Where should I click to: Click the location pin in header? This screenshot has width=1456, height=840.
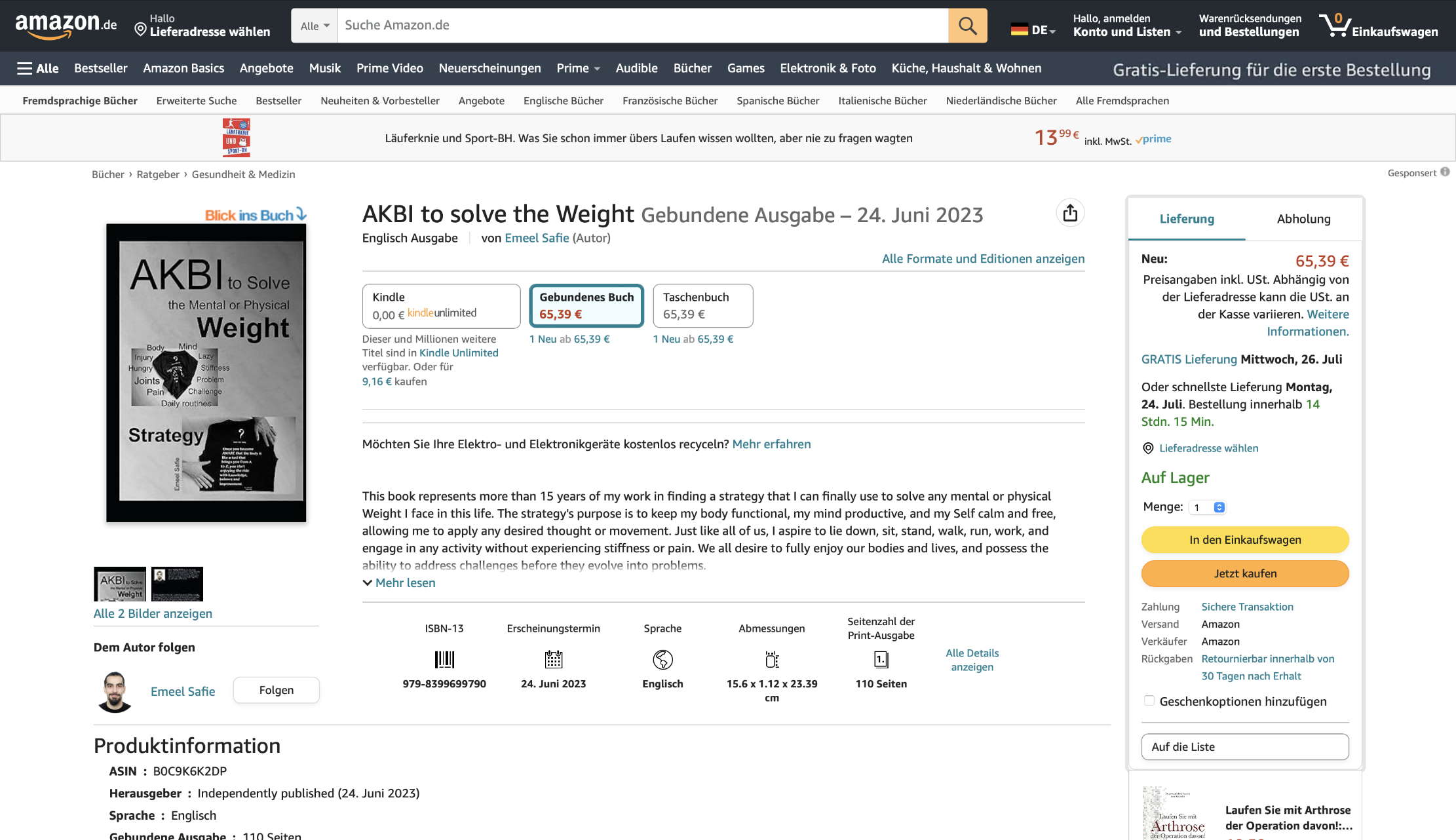(140, 29)
